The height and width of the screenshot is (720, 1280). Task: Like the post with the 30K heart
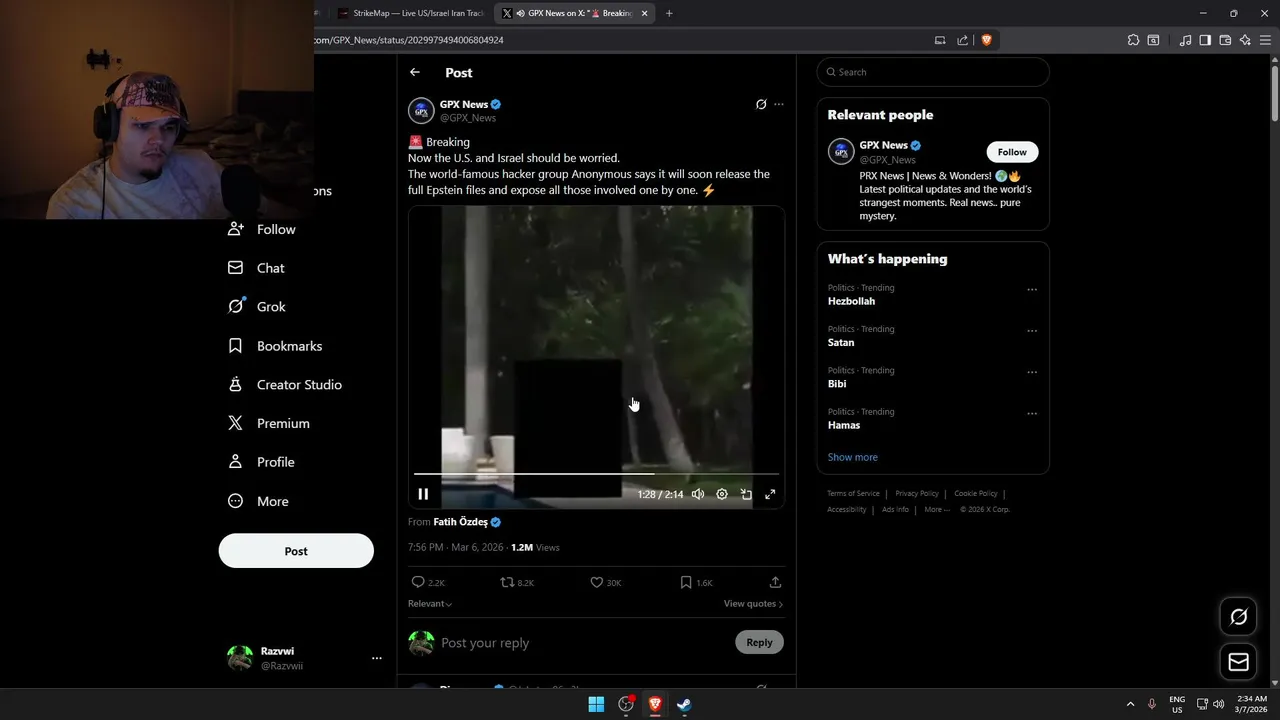[x=605, y=582]
